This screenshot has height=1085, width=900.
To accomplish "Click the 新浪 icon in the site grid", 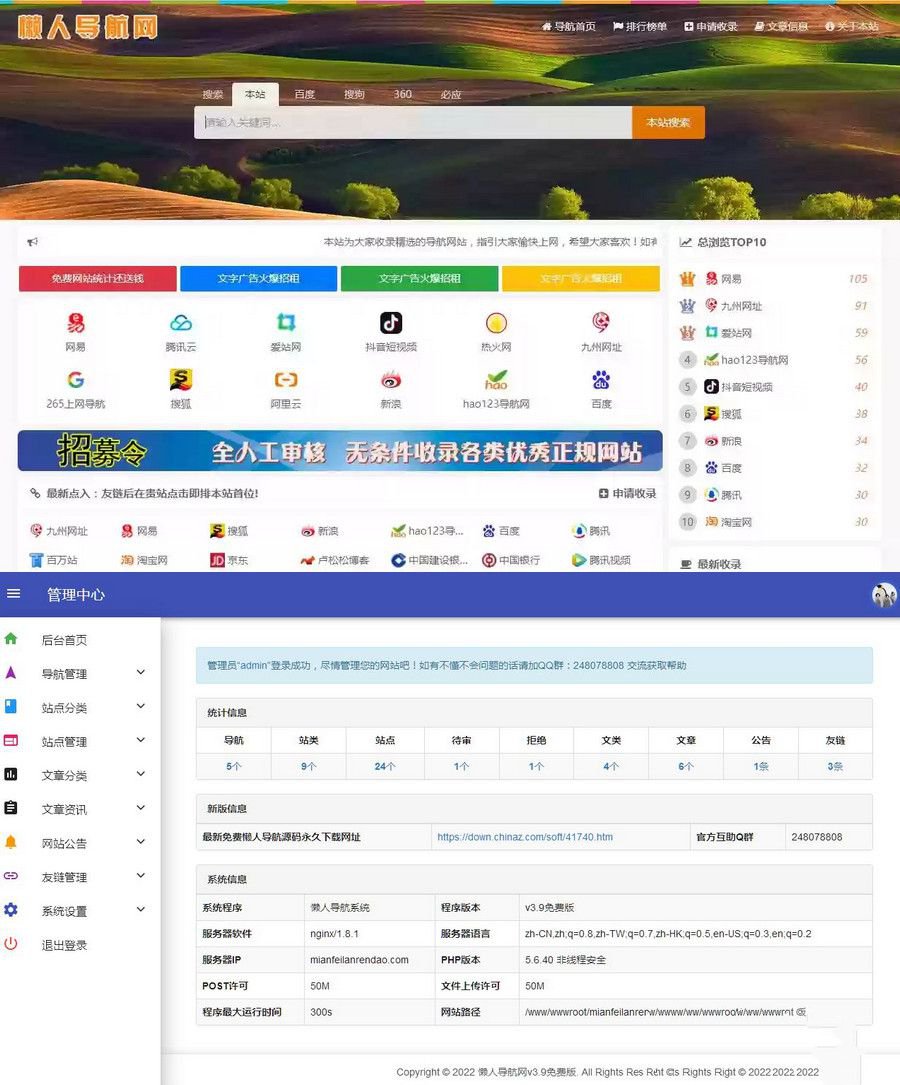I will pyautogui.click(x=390, y=385).
